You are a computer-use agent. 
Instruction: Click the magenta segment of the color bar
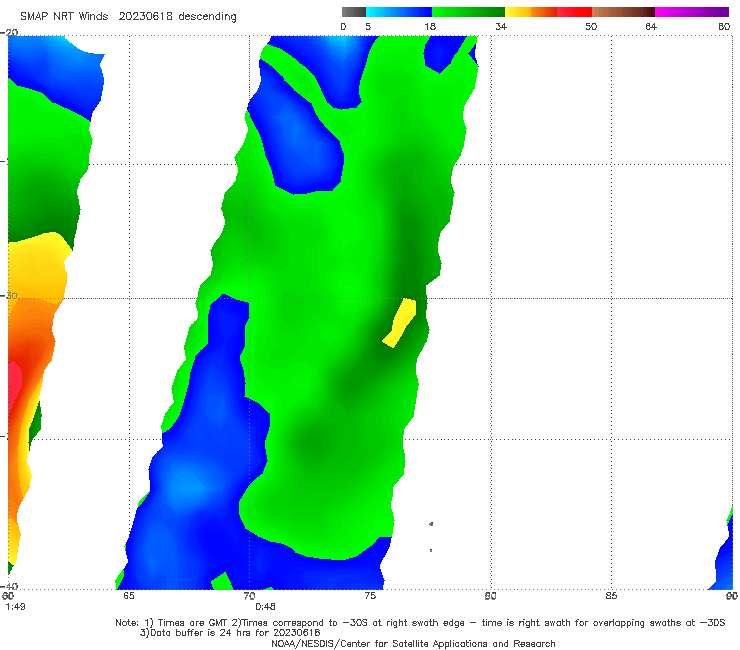[692, 12]
